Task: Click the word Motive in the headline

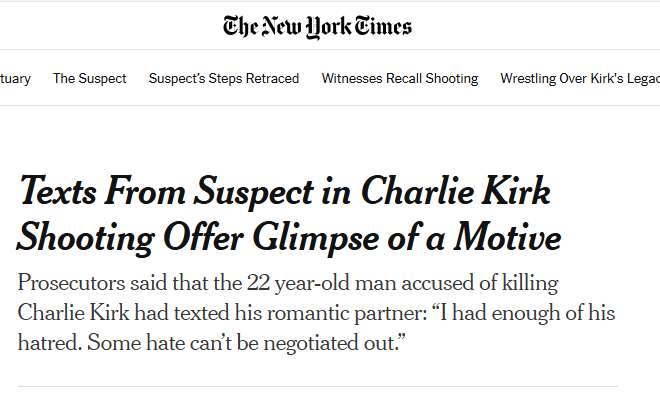Action: 508,238
